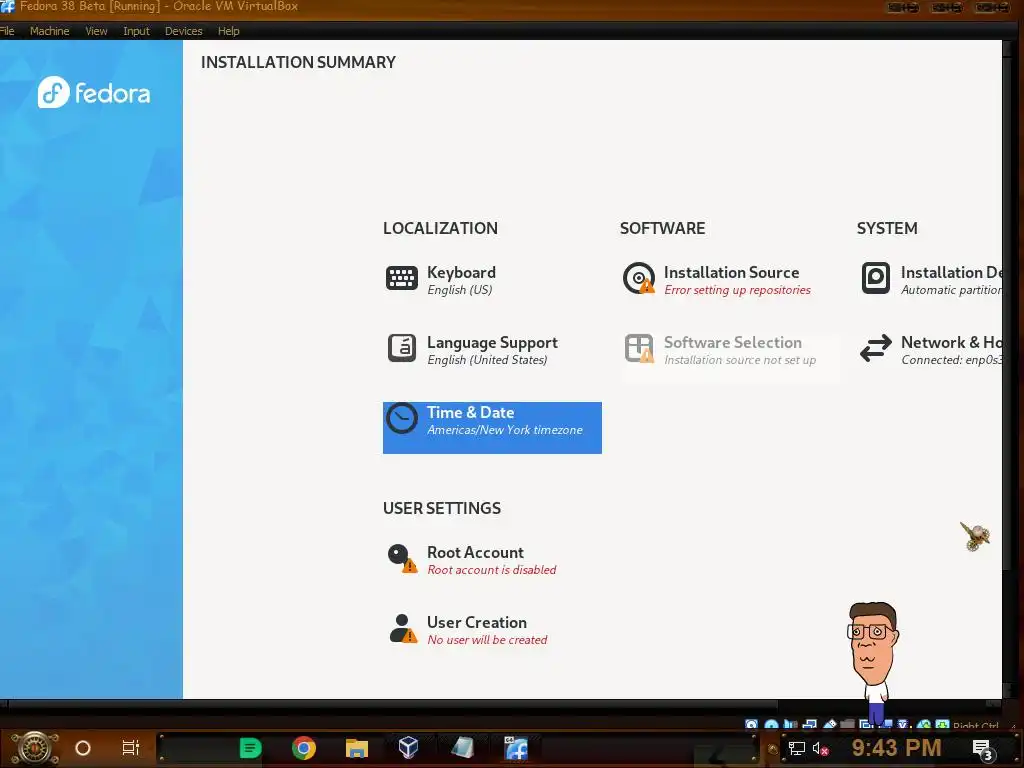Click 'Americas/New York timezone' text

click(x=505, y=430)
